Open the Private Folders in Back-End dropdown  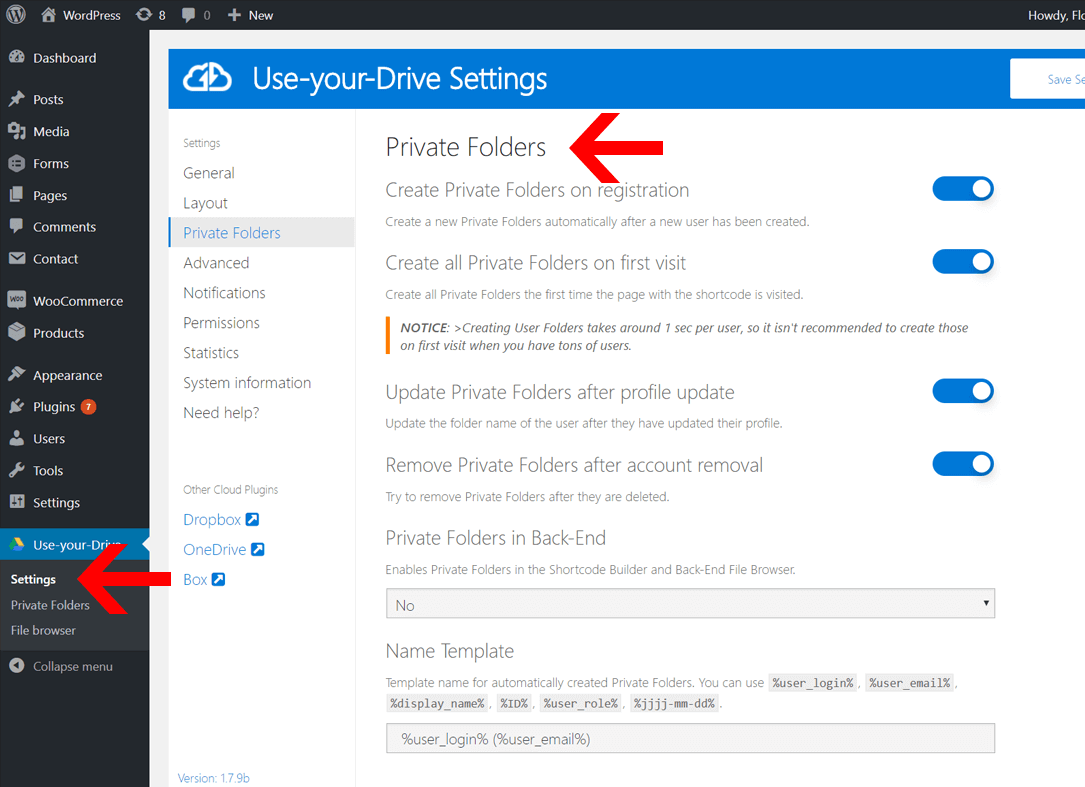[x=690, y=604]
